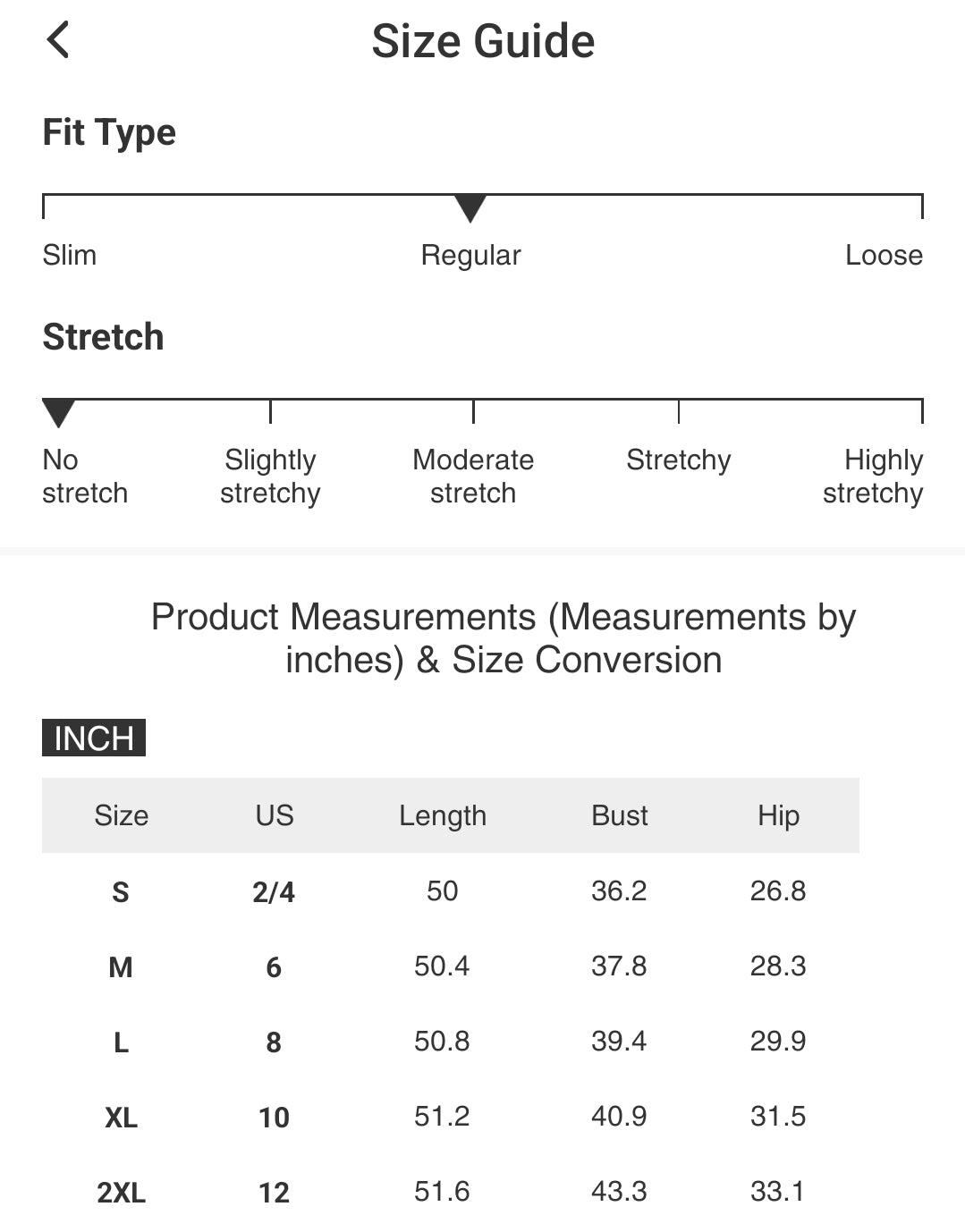
Task: Select the INCH unit tab
Action: click(x=94, y=738)
